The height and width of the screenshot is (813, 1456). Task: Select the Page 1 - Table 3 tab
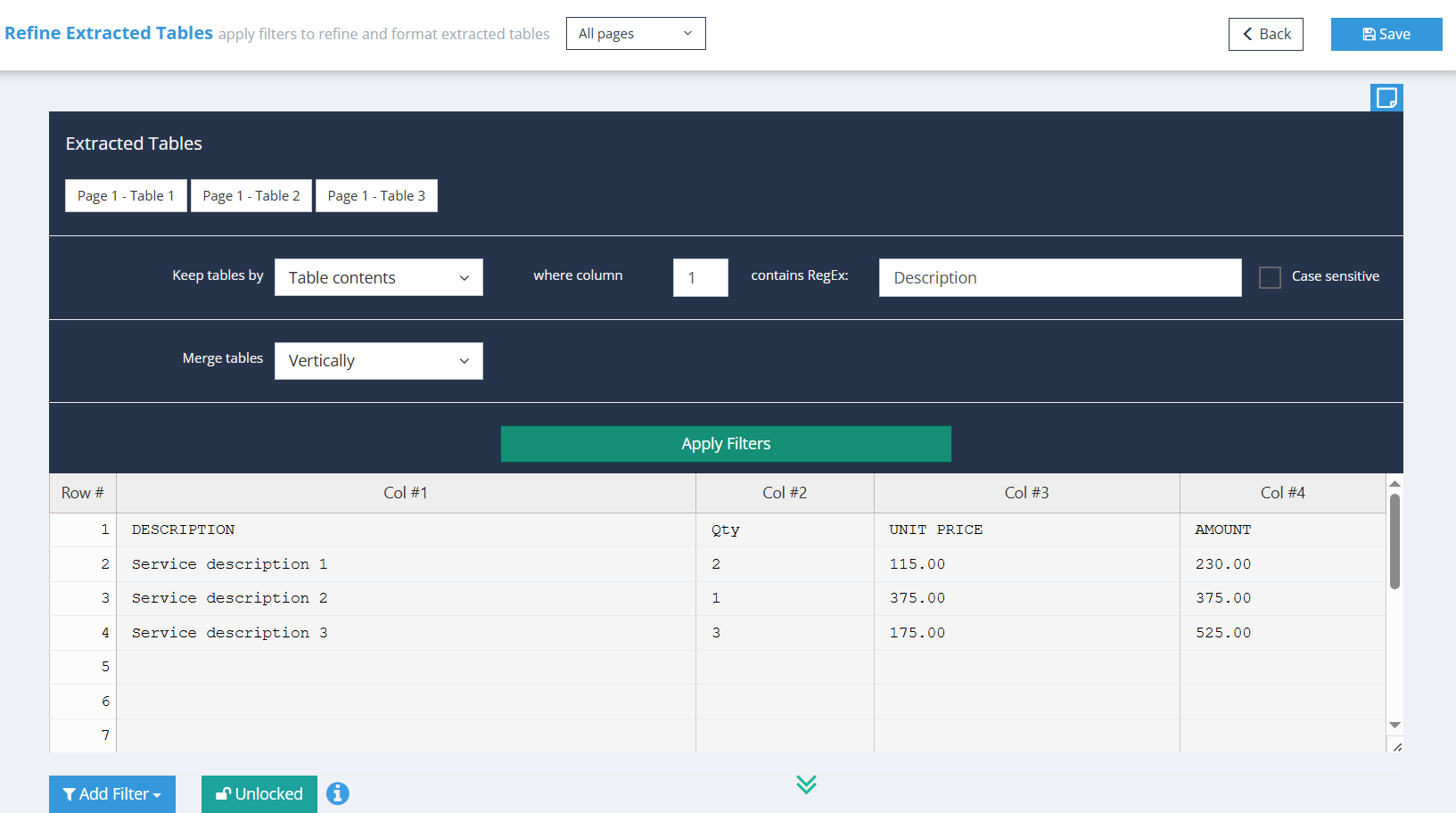376,195
